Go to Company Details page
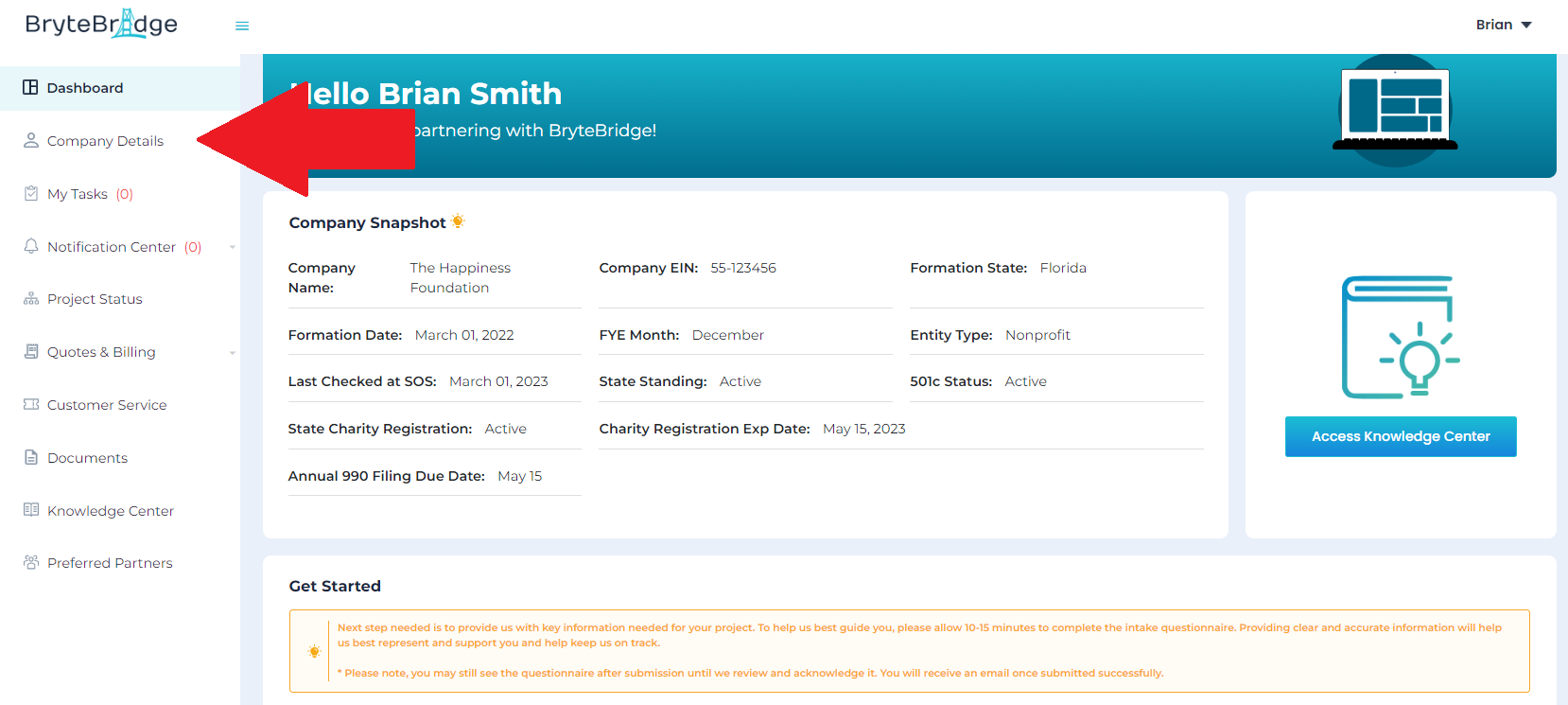 (105, 141)
